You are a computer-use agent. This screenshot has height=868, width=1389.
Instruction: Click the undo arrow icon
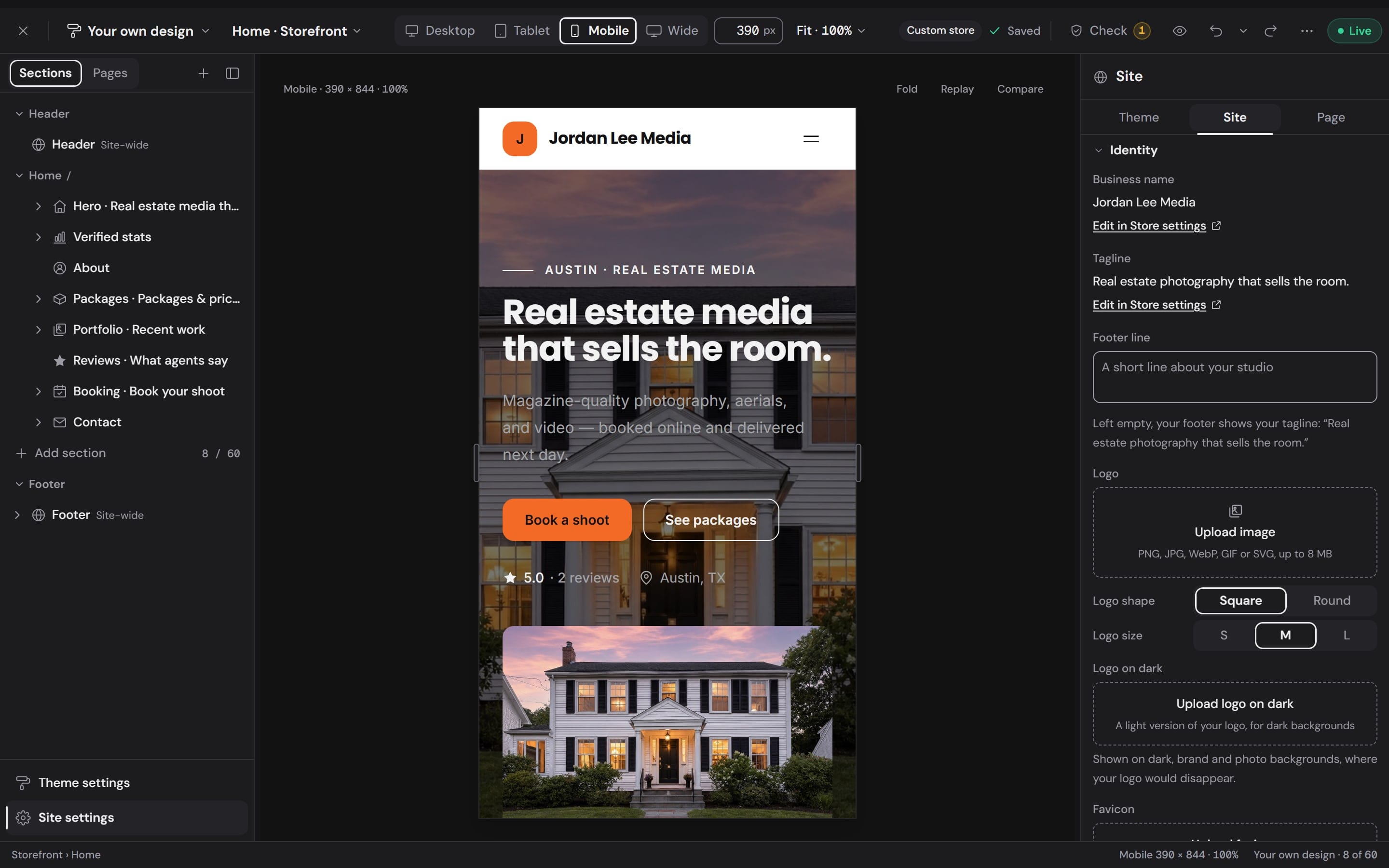click(1216, 31)
